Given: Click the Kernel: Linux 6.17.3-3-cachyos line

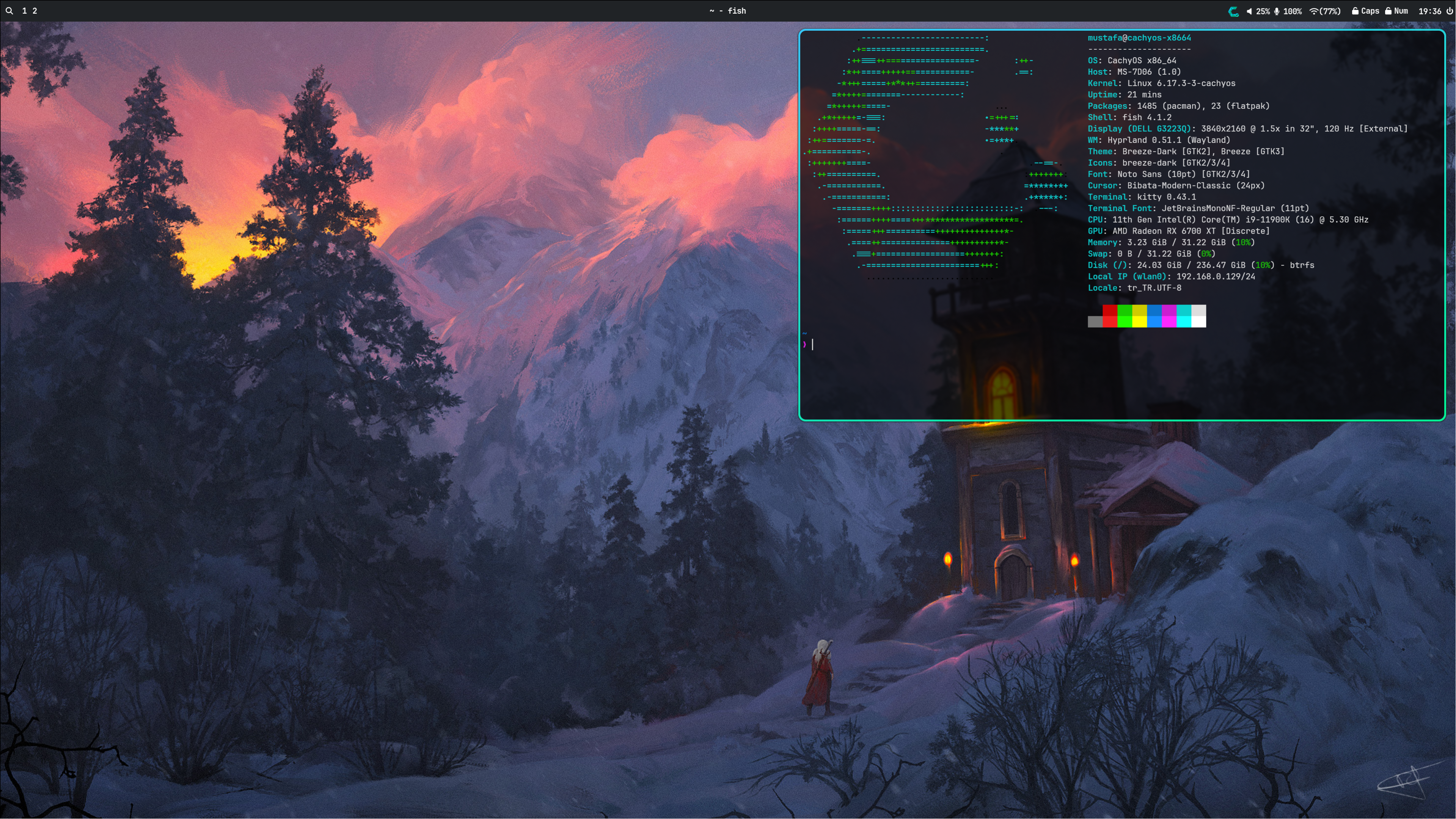Looking at the screenshot, I should pos(1162,83).
